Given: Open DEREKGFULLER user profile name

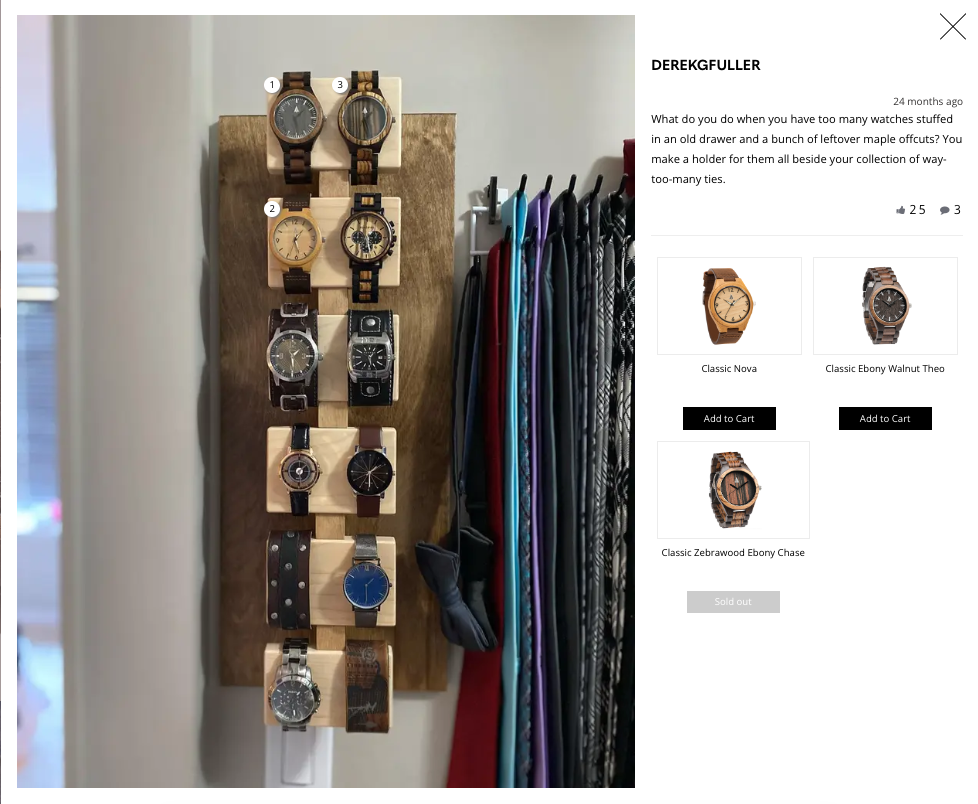Looking at the screenshot, I should pos(705,65).
